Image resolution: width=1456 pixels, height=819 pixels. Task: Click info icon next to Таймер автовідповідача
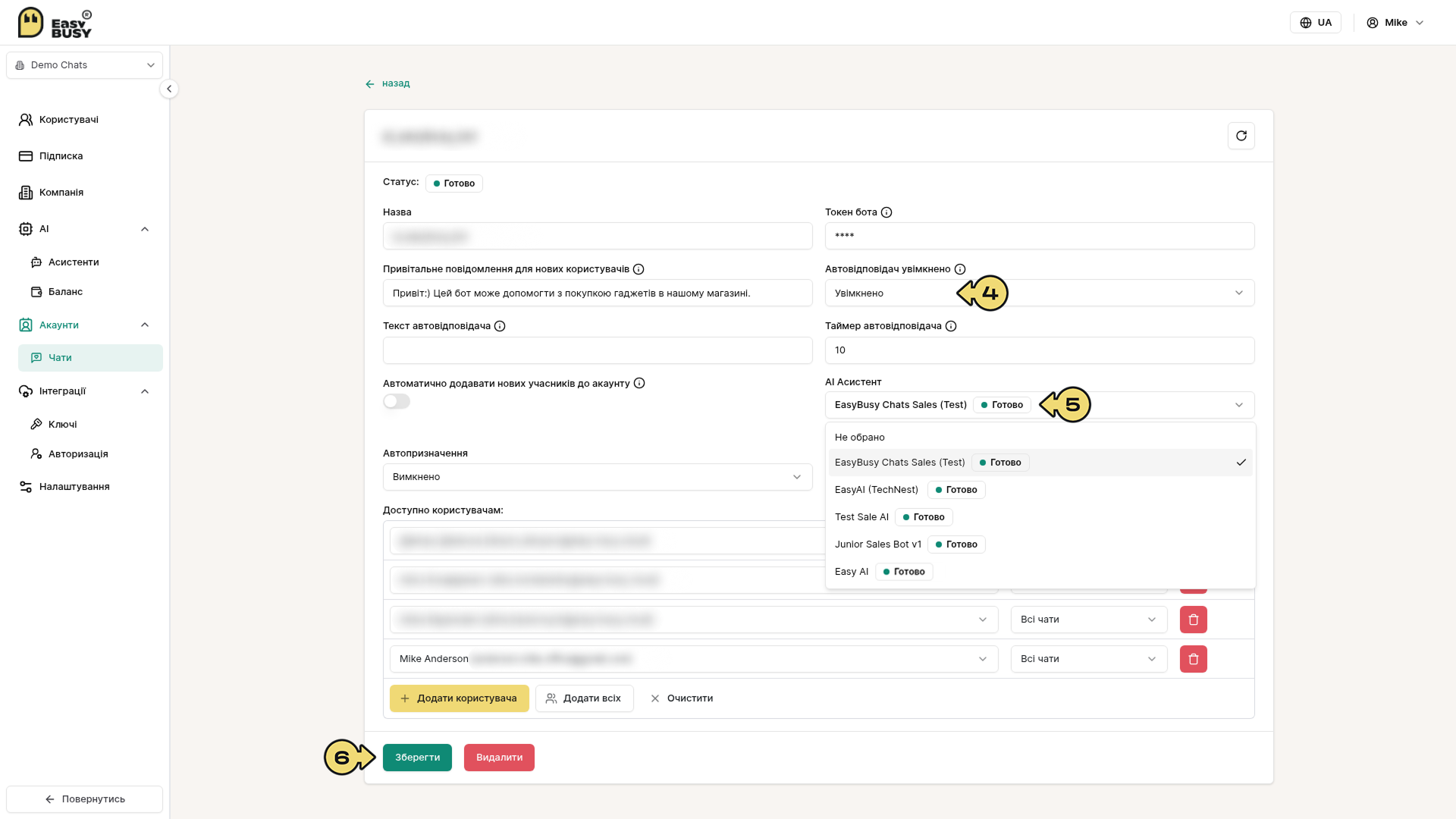pos(951,326)
